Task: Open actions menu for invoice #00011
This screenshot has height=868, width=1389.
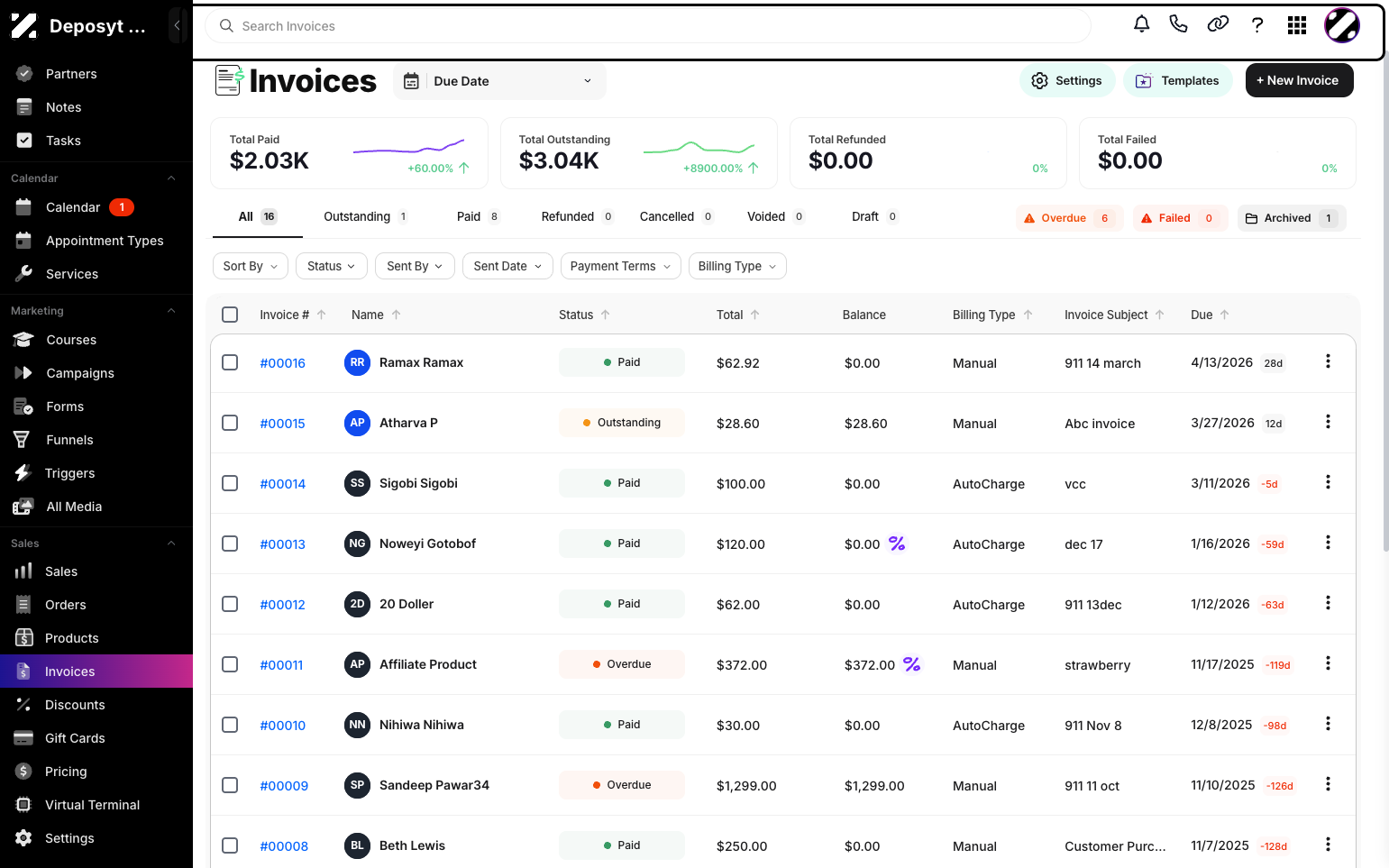Action: (x=1328, y=663)
